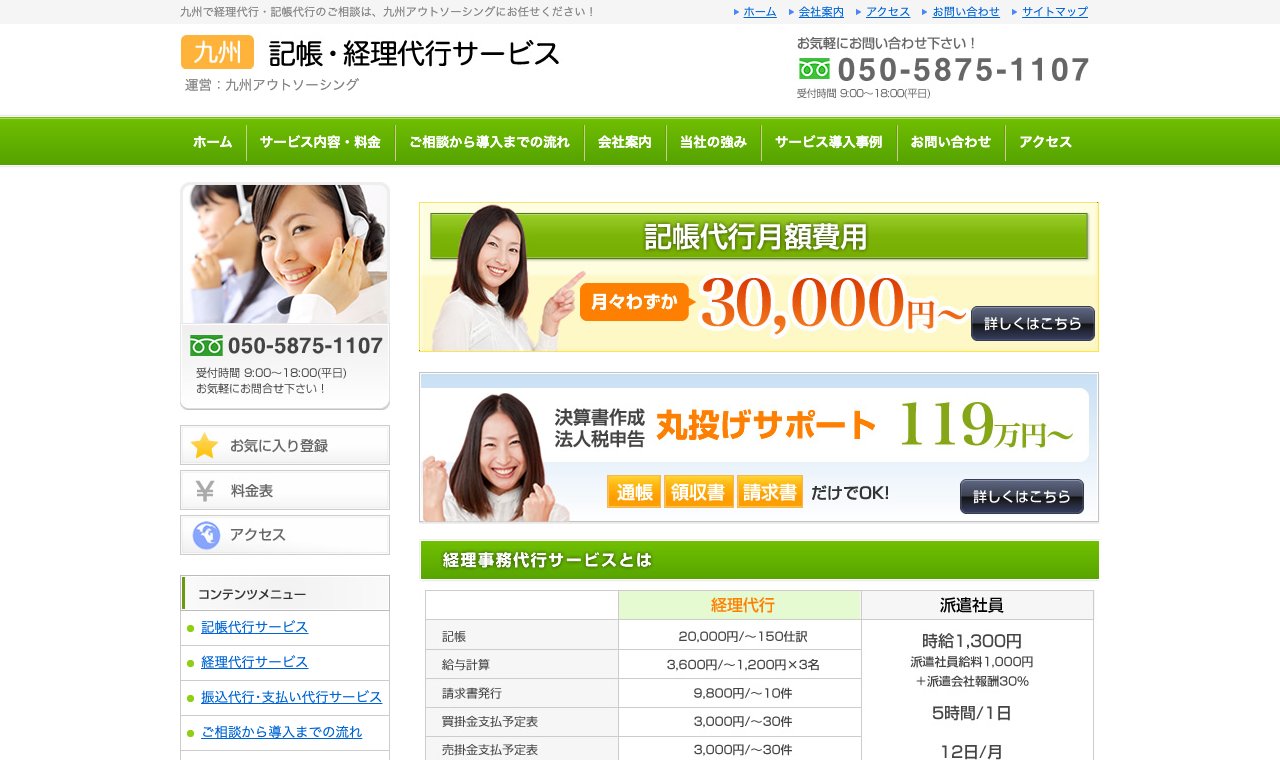Click the yen icon beside 料金表
1280x760 pixels.
[x=205, y=491]
